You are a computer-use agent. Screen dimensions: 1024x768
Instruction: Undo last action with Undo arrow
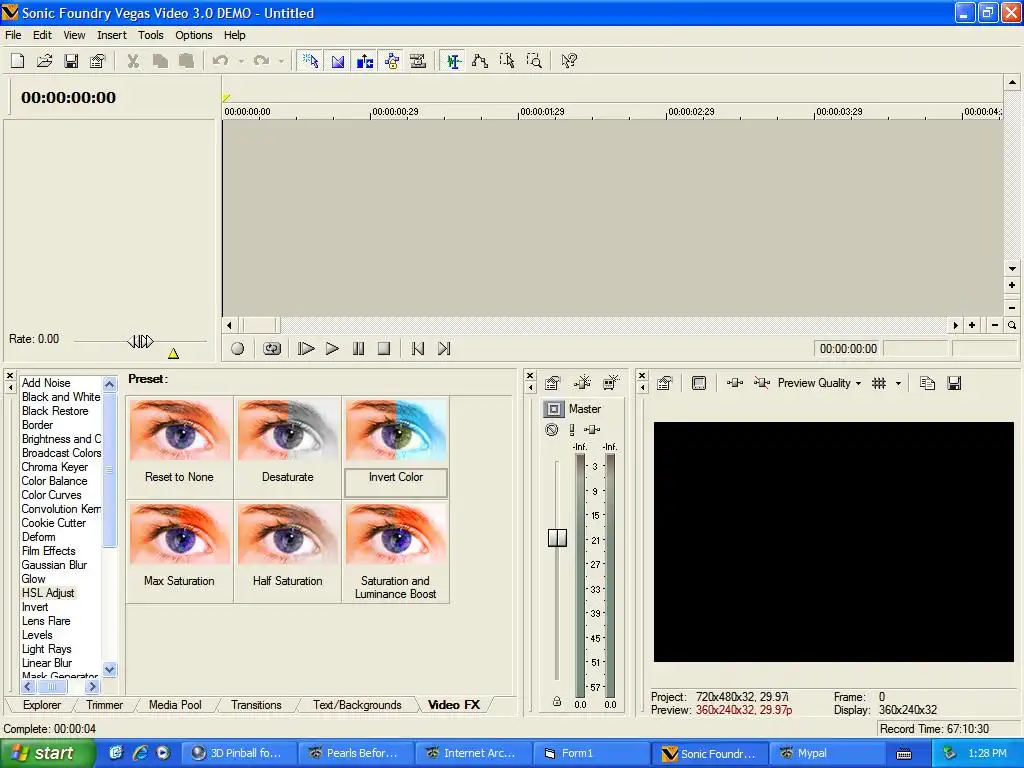tap(221, 61)
